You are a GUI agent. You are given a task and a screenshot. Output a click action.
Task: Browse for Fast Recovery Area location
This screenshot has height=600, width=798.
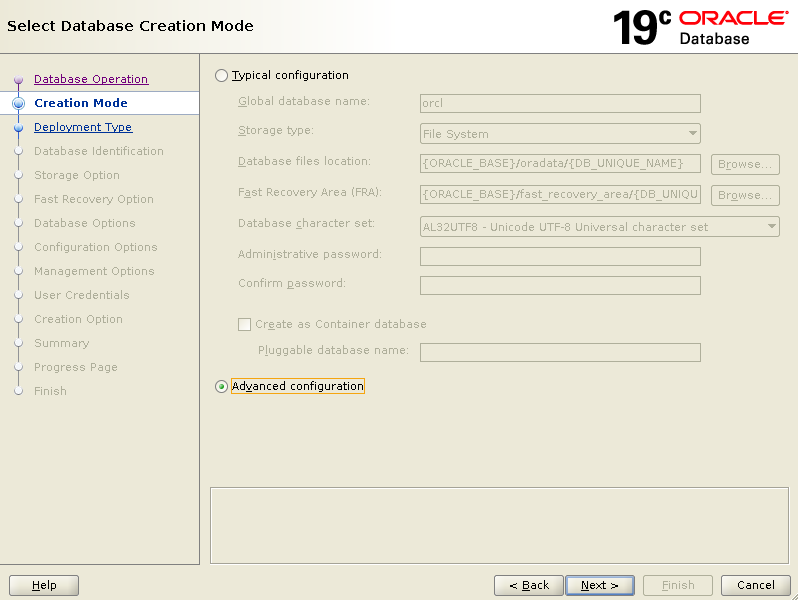(x=745, y=195)
